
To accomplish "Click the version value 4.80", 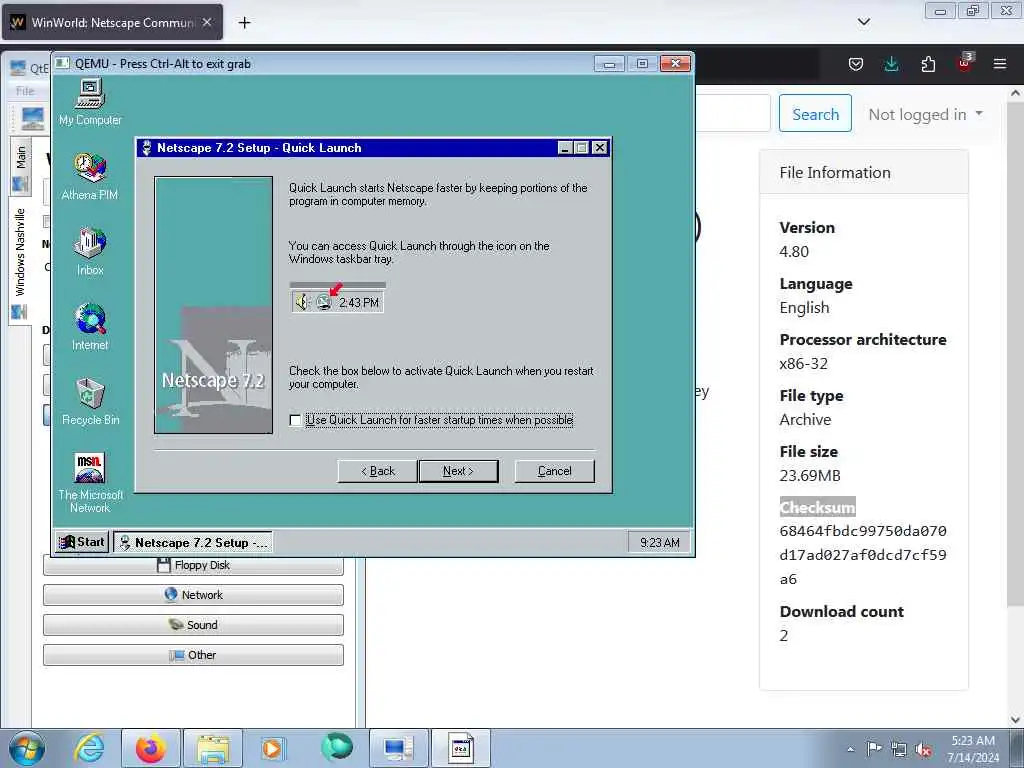I will point(794,251).
